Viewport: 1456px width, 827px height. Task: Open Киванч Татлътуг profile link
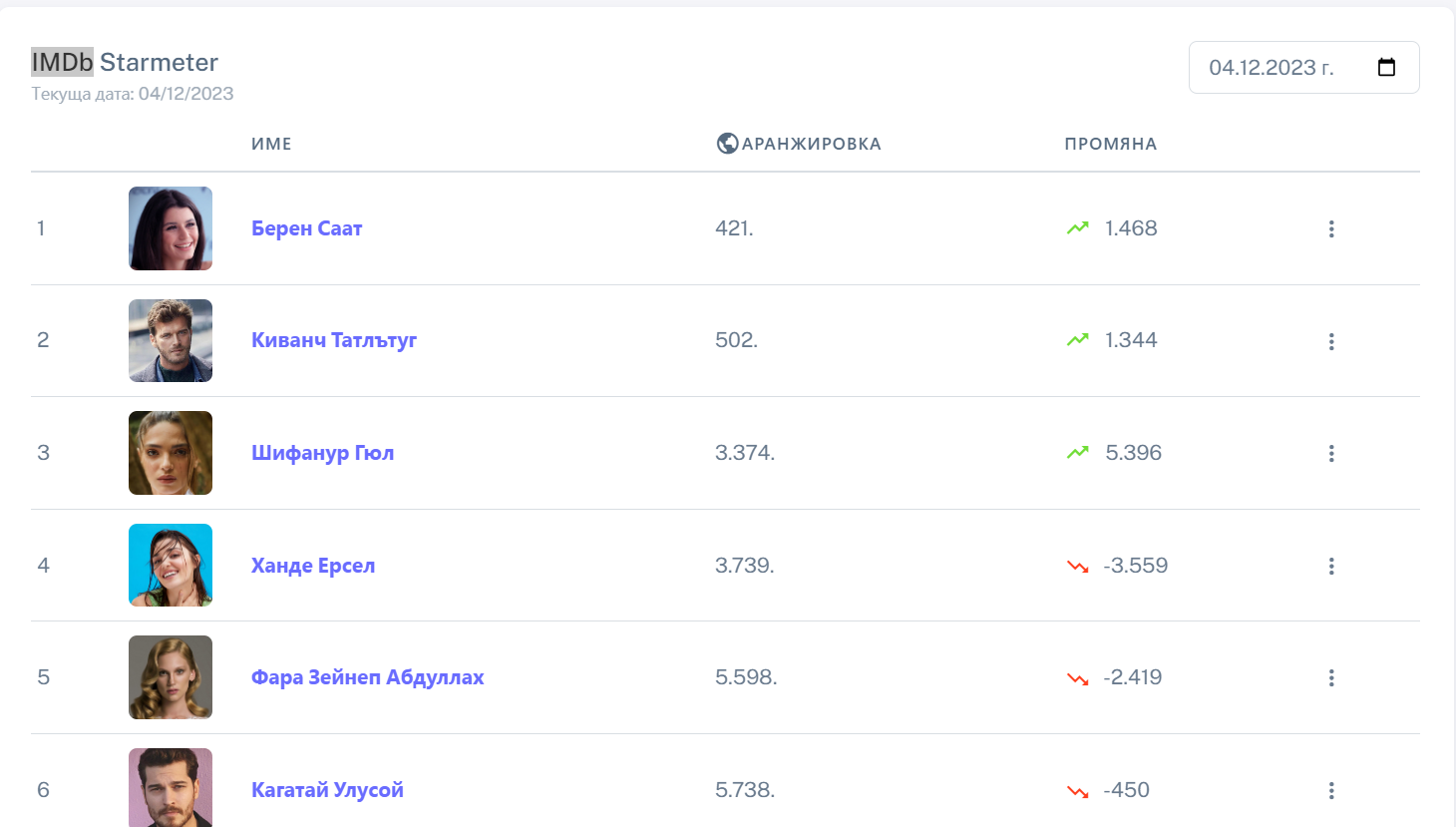pyautogui.click(x=333, y=340)
